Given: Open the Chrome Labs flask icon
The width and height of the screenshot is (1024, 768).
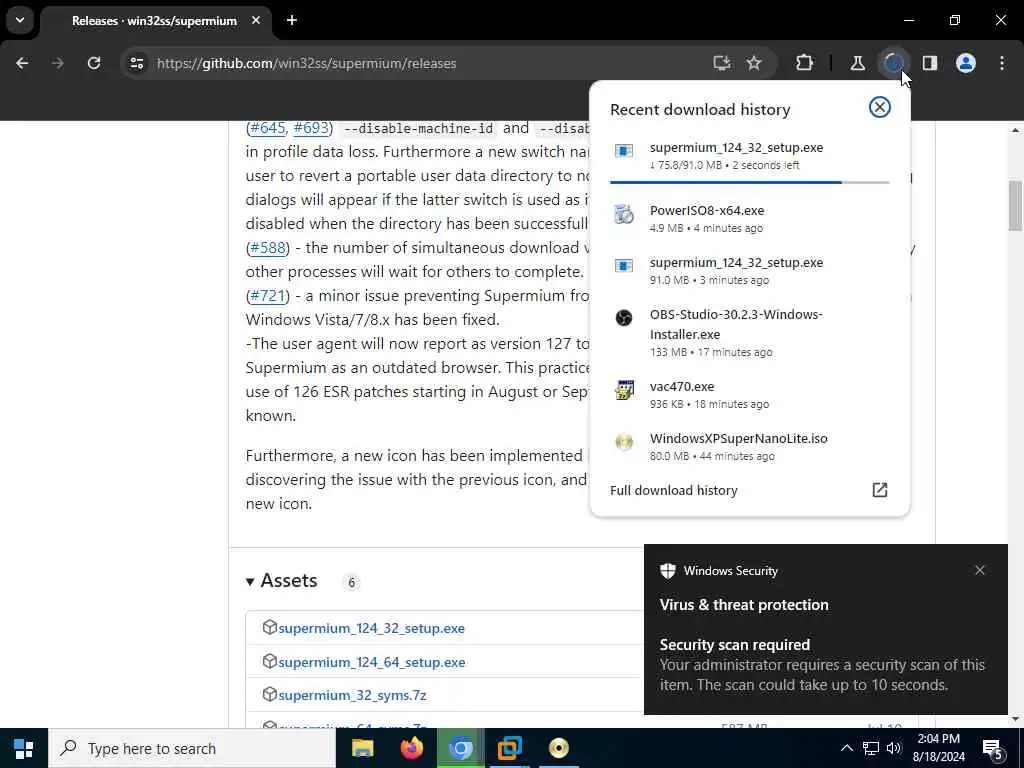Looking at the screenshot, I should 857,63.
